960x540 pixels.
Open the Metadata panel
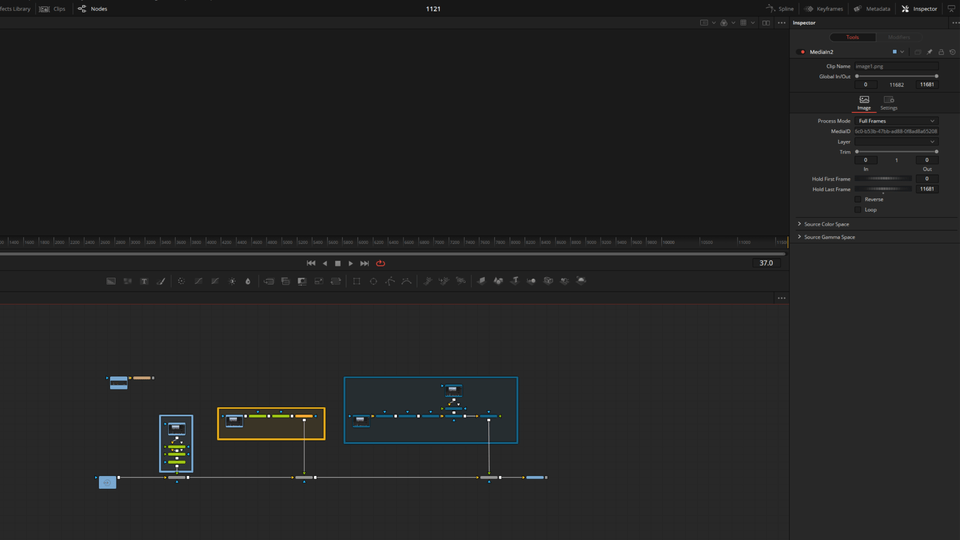pos(871,9)
